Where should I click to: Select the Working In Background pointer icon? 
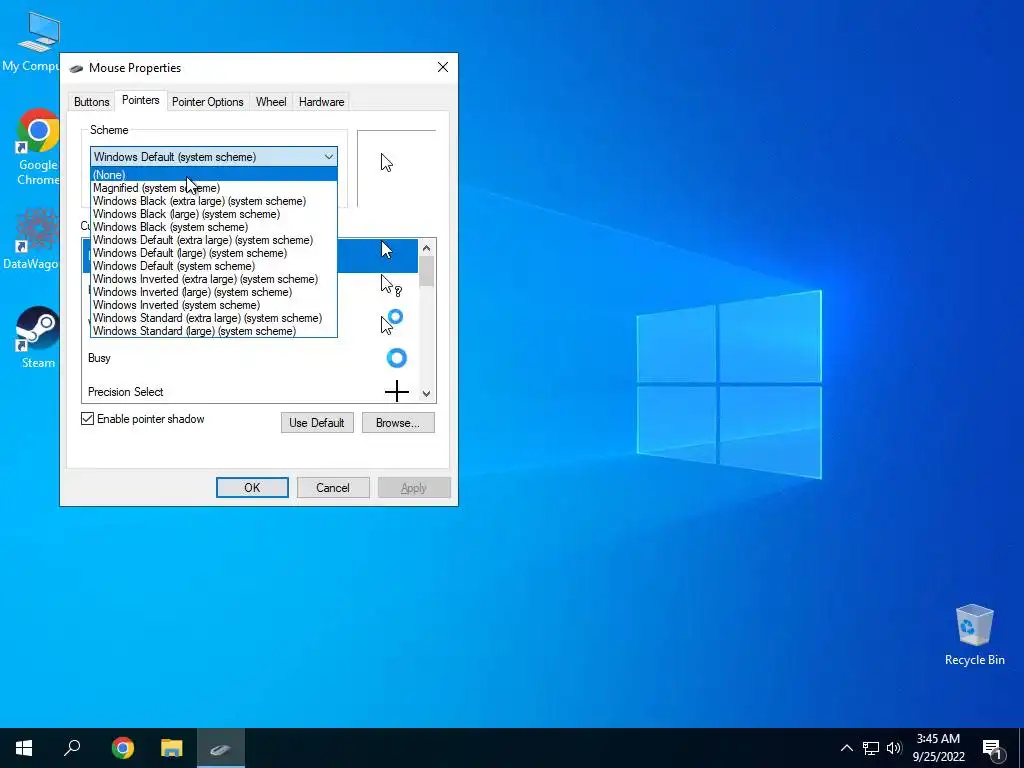392,321
